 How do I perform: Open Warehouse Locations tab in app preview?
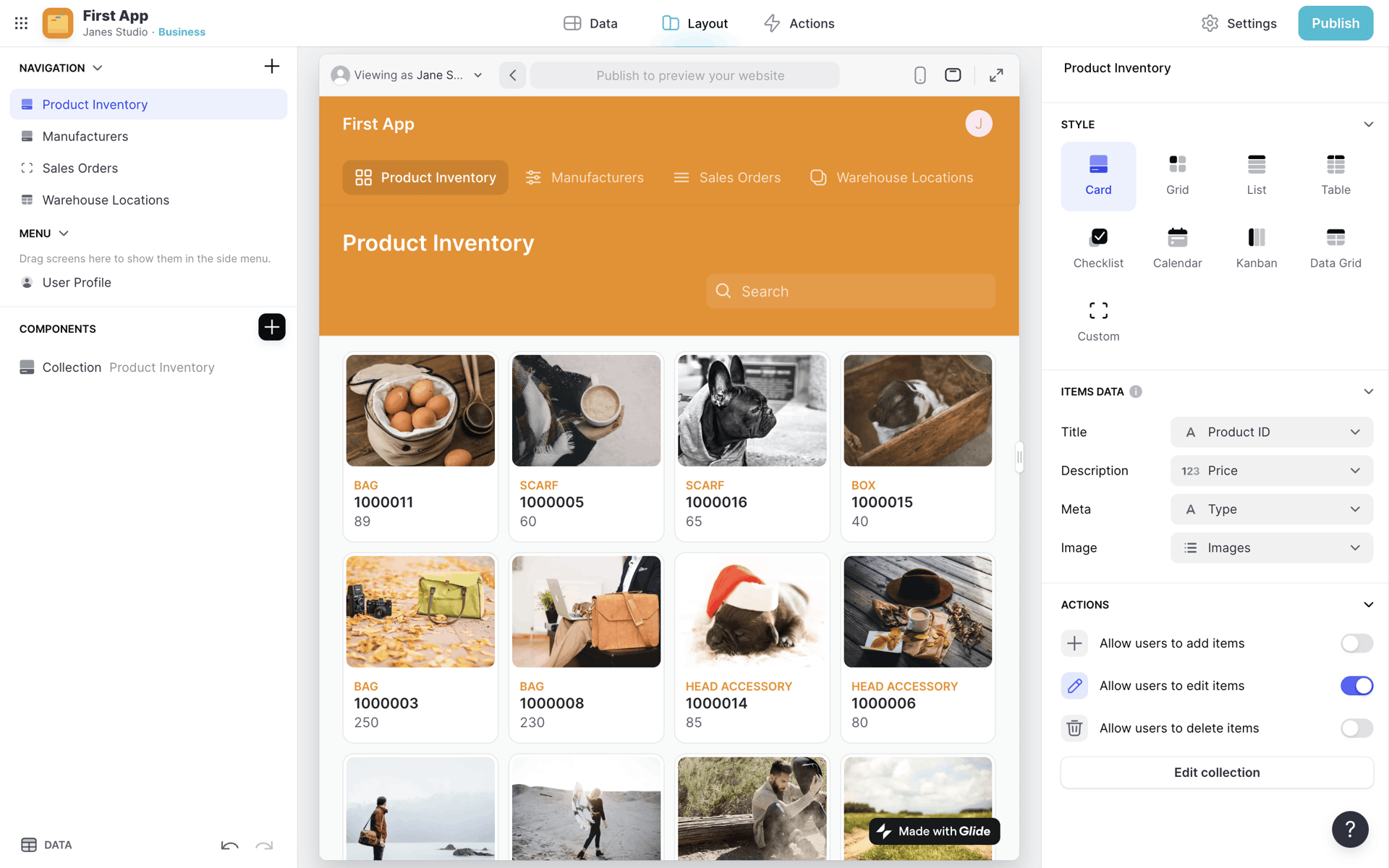pyautogui.click(x=891, y=177)
